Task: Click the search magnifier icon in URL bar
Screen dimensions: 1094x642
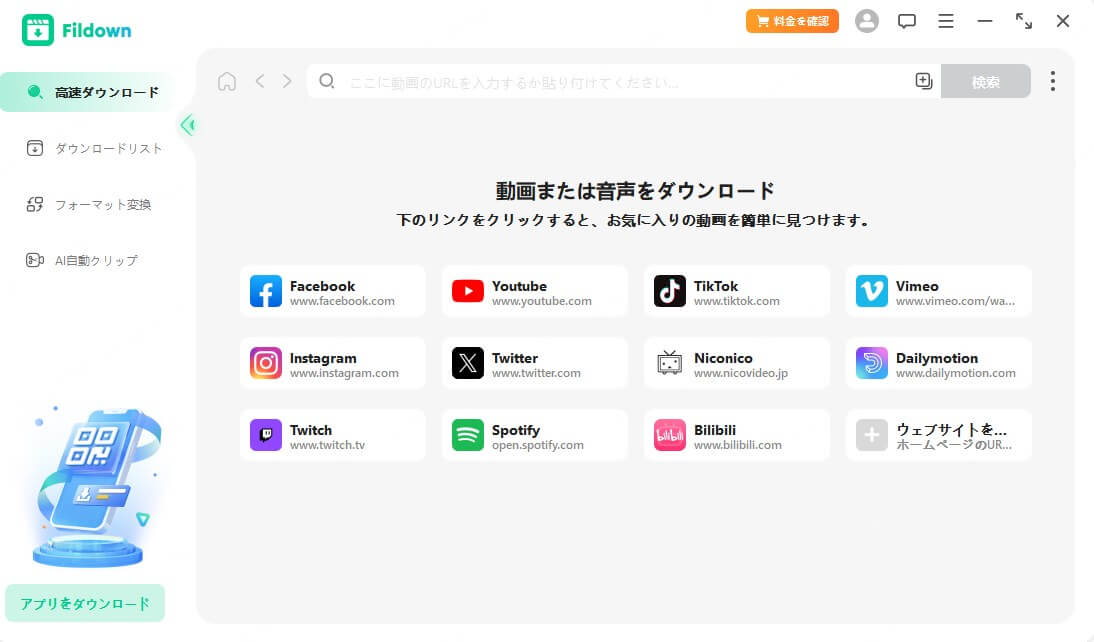Action: (x=327, y=82)
